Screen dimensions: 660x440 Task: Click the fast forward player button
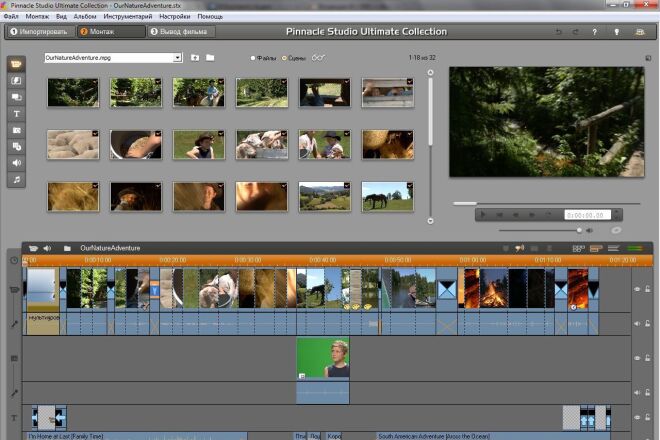532,215
